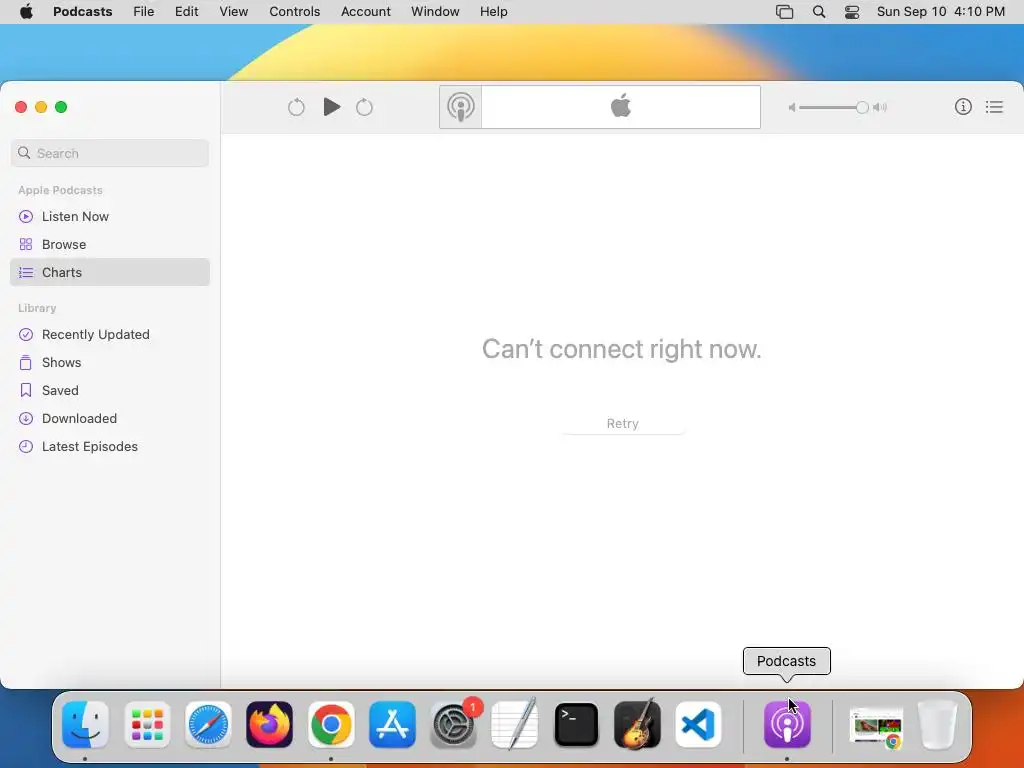Screen dimensions: 1024x768
Task: Open the Help menu
Action: (x=494, y=11)
